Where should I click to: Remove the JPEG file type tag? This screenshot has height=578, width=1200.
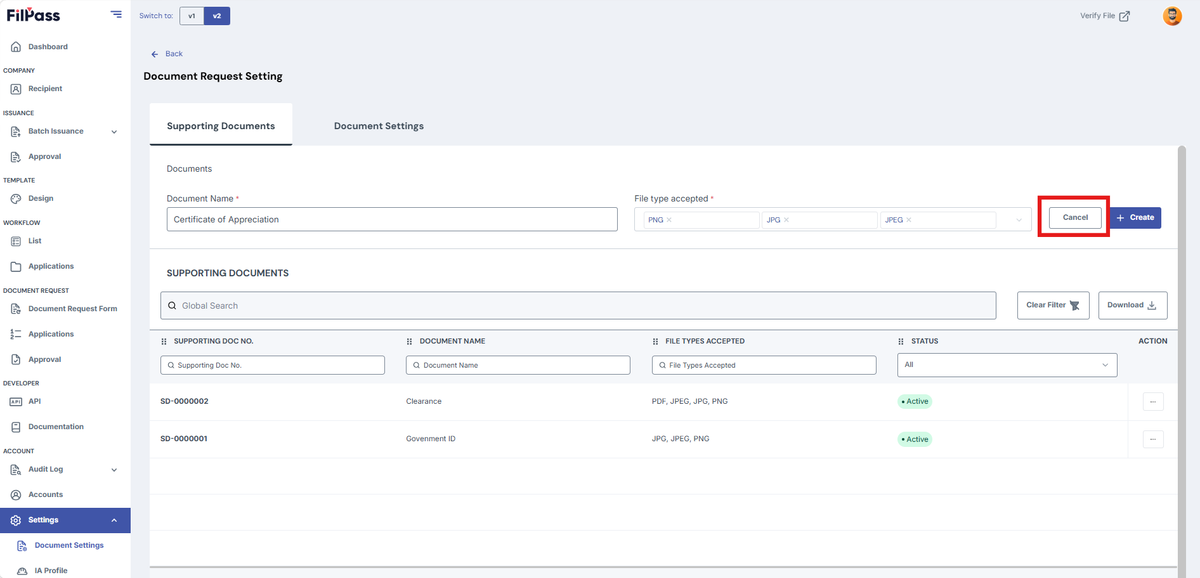(x=909, y=220)
